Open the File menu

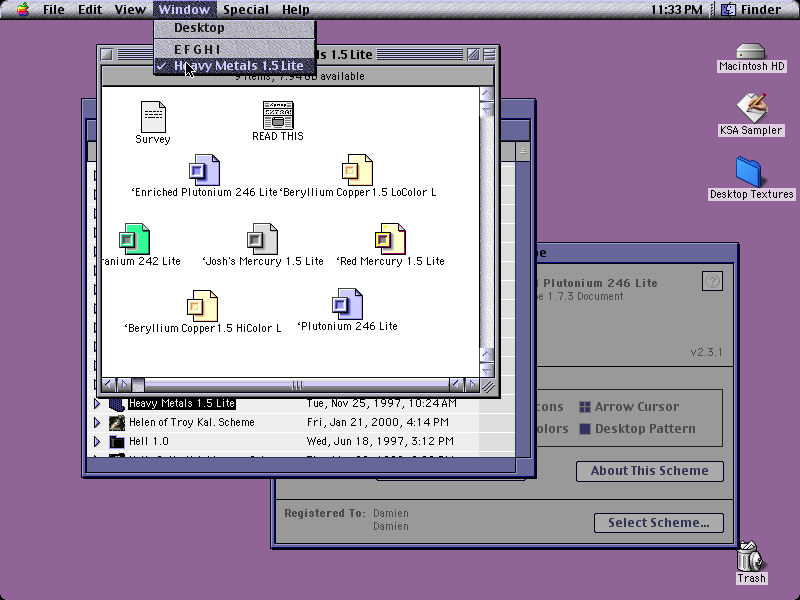point(54,9)
